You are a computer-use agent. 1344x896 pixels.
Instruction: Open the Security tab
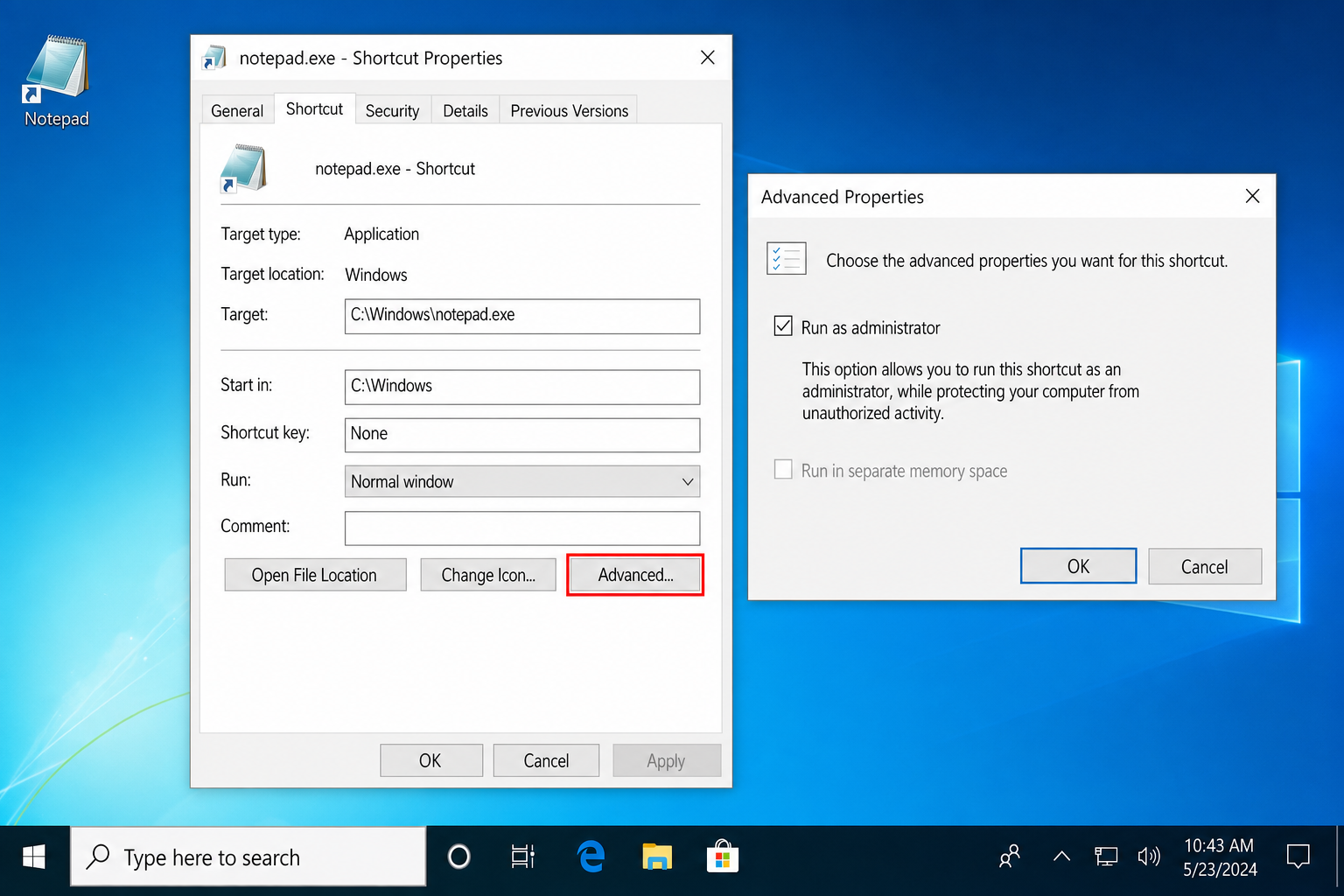click(392, 110)
